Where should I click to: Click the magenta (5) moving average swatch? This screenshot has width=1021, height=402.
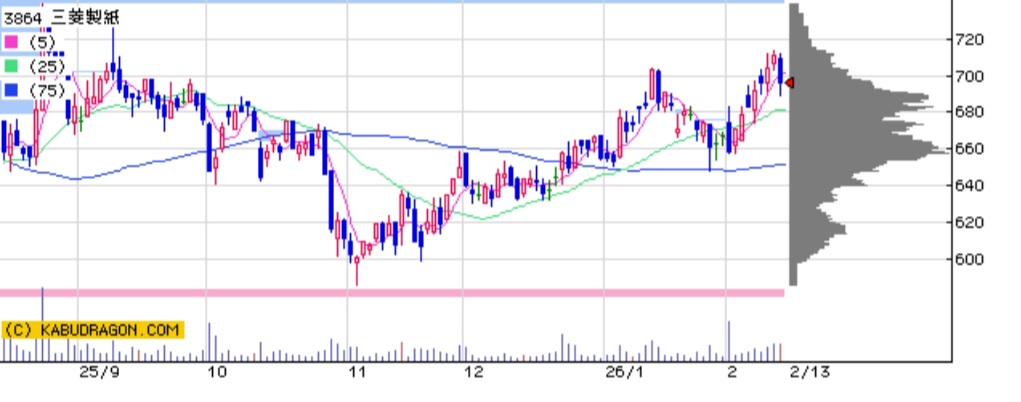pyautogui.click(x=10, y=42)
